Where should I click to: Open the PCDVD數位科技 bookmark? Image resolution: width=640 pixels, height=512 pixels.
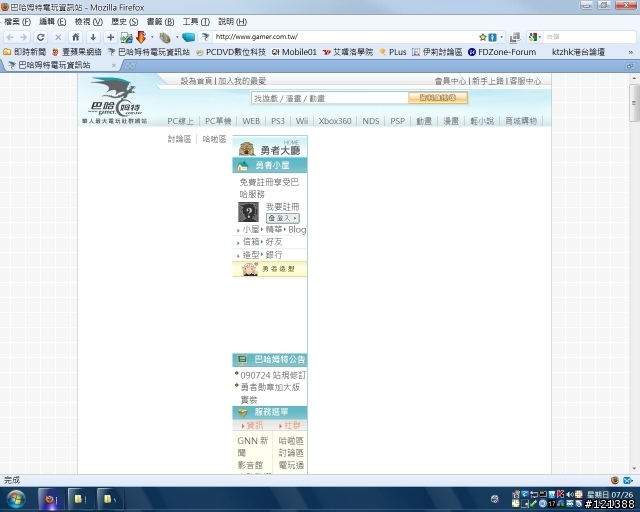(231, 52)
